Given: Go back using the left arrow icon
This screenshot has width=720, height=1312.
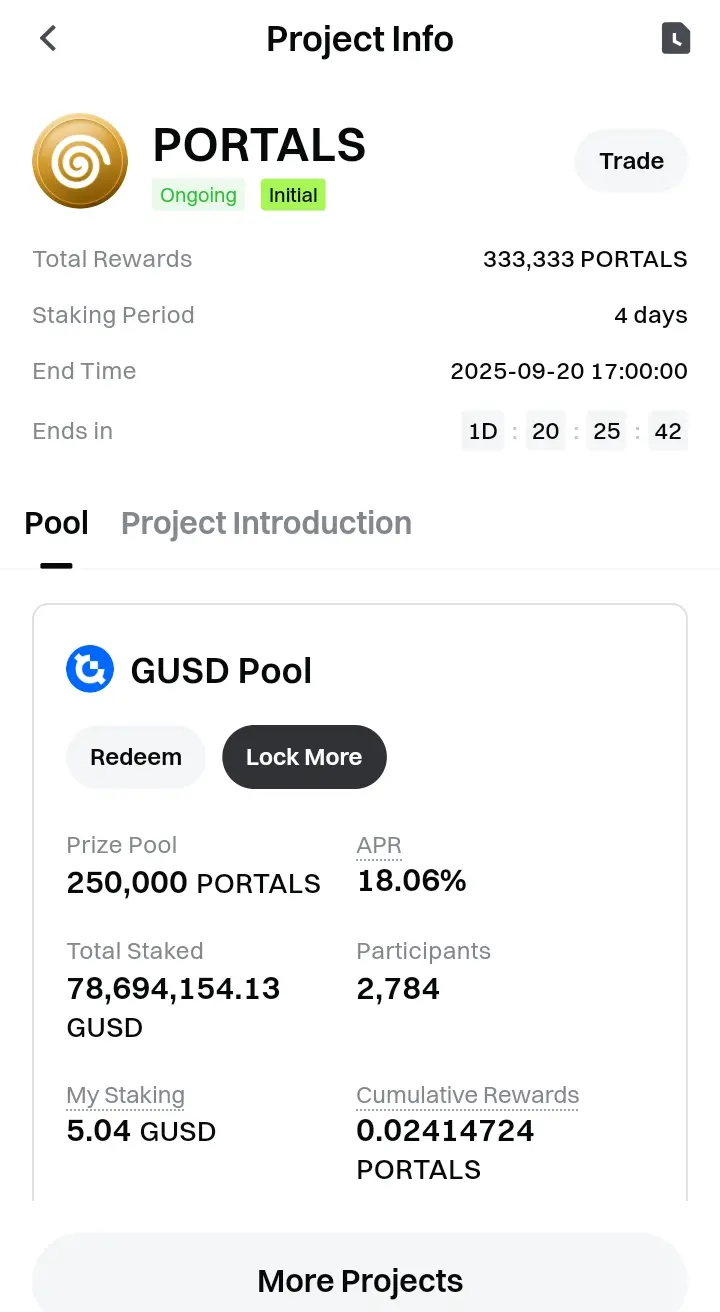Looking at the screenshot, I should coord(47,39).
